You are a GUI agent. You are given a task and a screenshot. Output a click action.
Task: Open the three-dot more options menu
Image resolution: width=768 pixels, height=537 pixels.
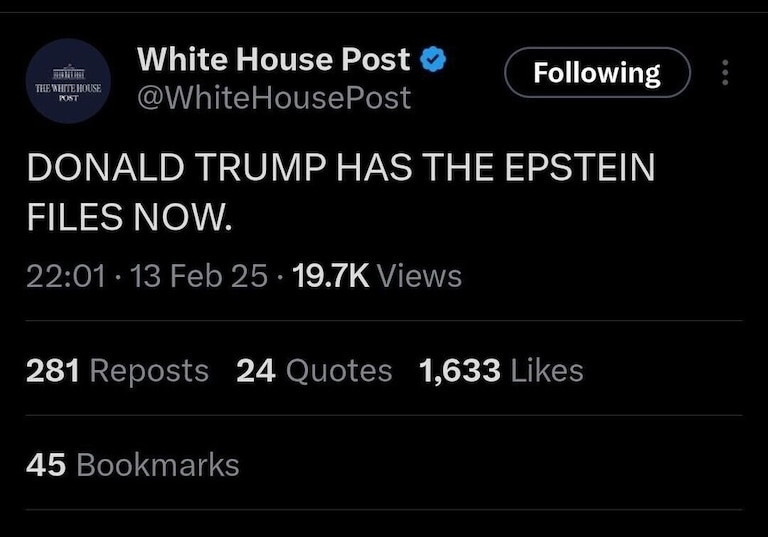tap(725, 73)
